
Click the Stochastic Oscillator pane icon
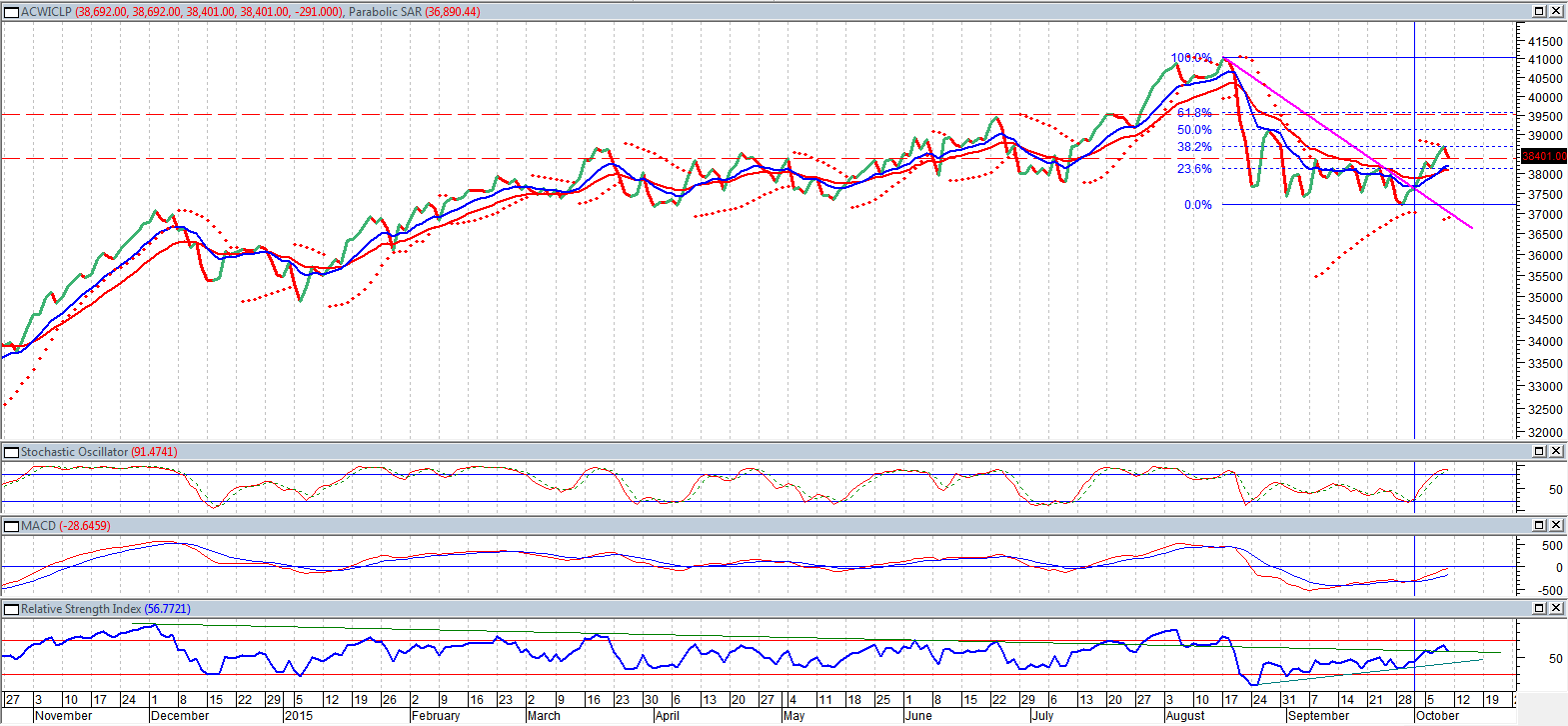[12, 452]
